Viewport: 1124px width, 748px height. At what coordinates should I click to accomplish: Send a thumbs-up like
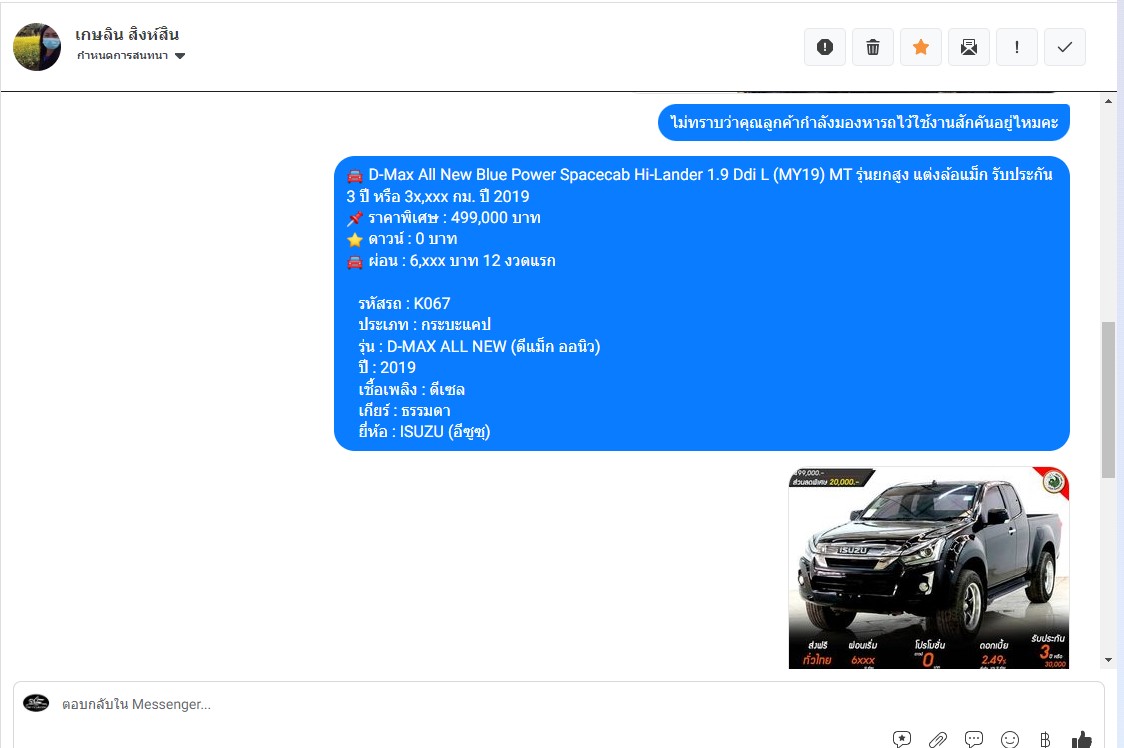(1082, 739)
